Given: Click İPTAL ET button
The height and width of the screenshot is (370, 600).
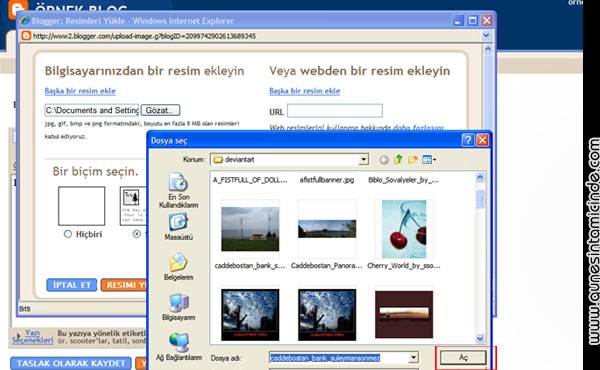Looking at the screenshot, I should 72,285.
